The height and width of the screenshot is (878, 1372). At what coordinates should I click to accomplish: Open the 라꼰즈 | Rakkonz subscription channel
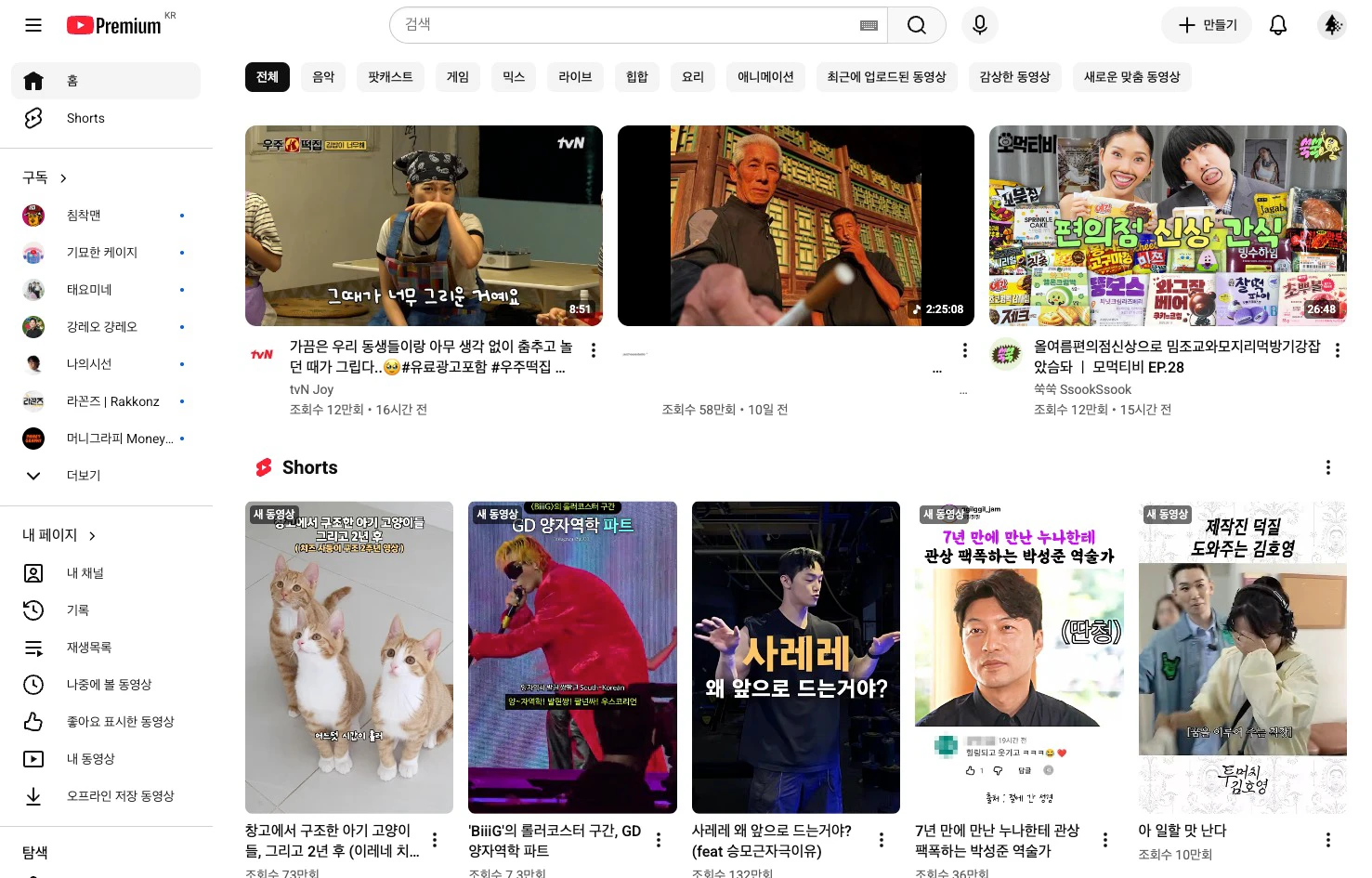(x=106, y=401)
